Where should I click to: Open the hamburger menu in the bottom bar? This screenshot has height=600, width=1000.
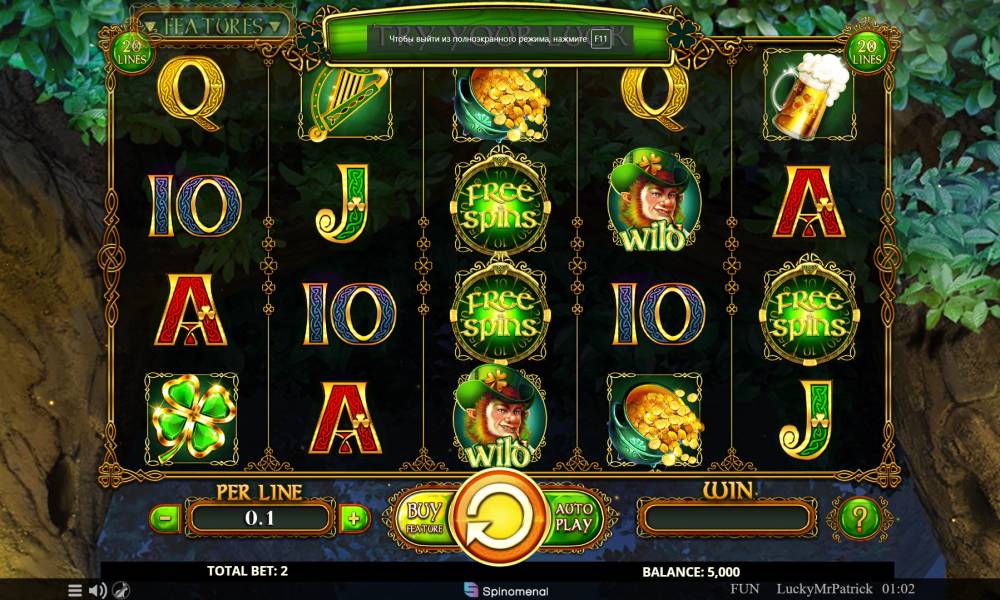[x=75, y=590]
